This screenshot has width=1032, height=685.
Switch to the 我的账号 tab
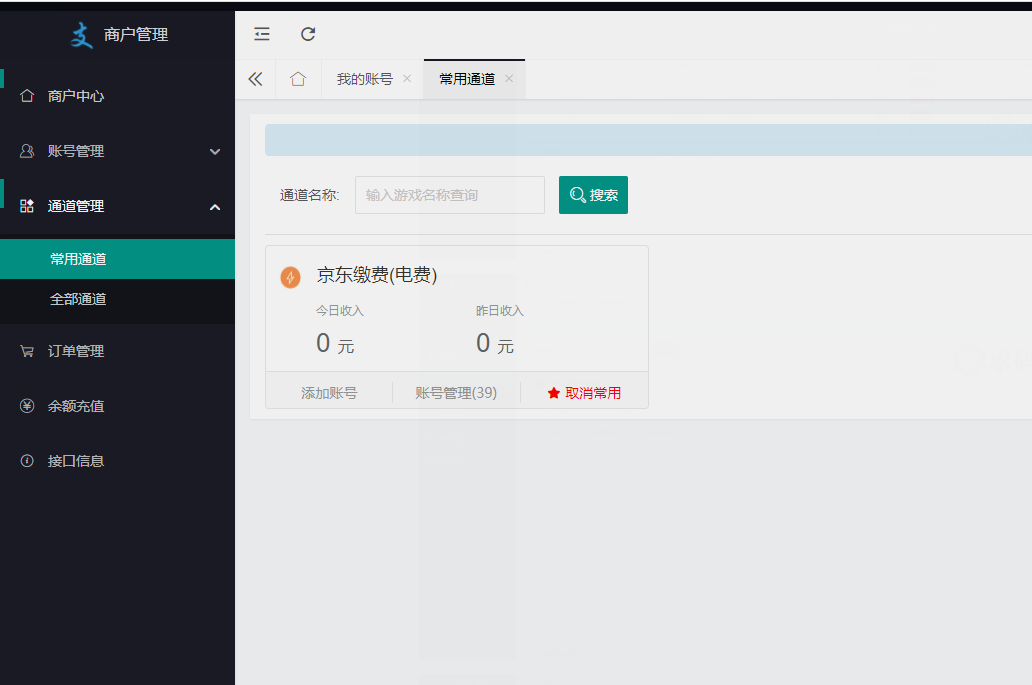click(364, 79)
